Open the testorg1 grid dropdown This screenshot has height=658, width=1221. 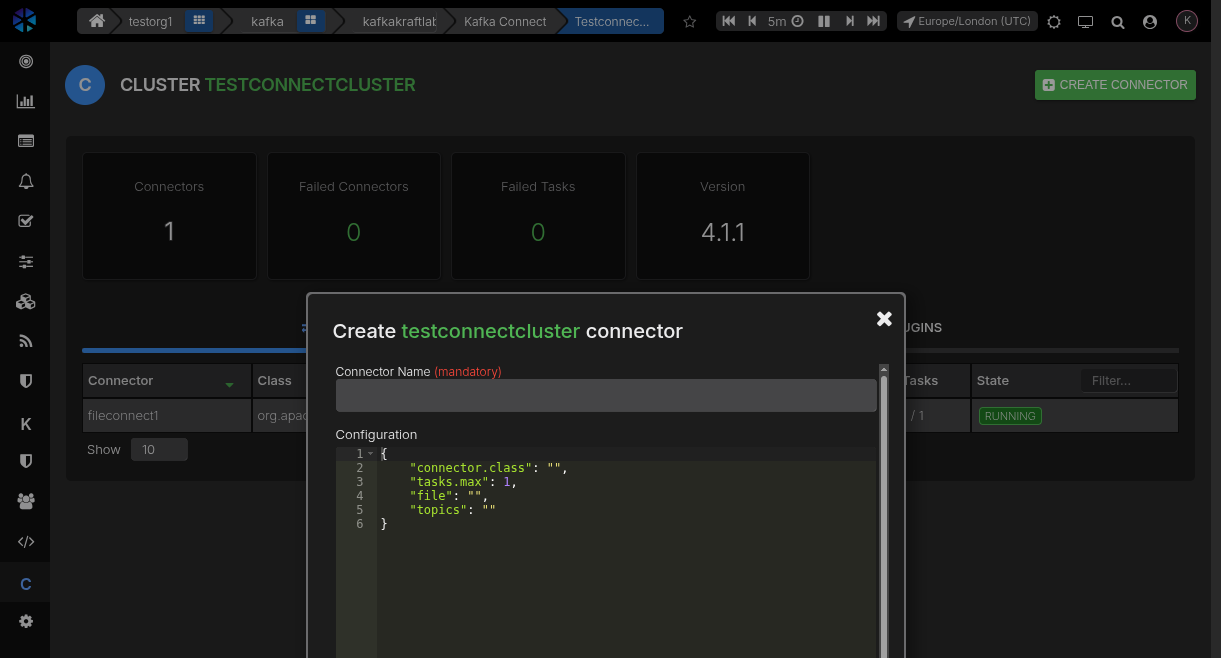pos(199,21)
